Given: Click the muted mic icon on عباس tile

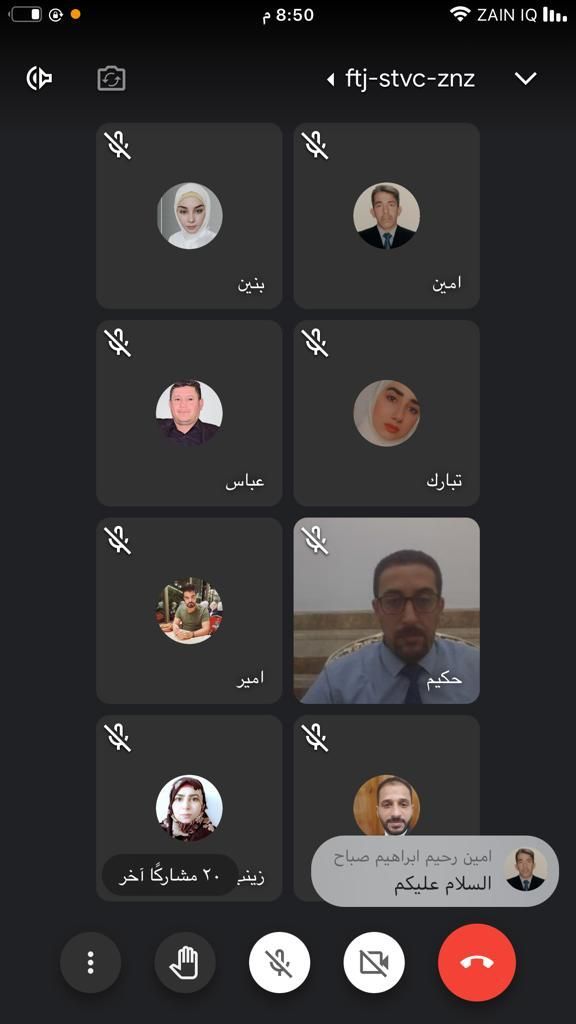Looking at the screenshot, I should point(118,343).
